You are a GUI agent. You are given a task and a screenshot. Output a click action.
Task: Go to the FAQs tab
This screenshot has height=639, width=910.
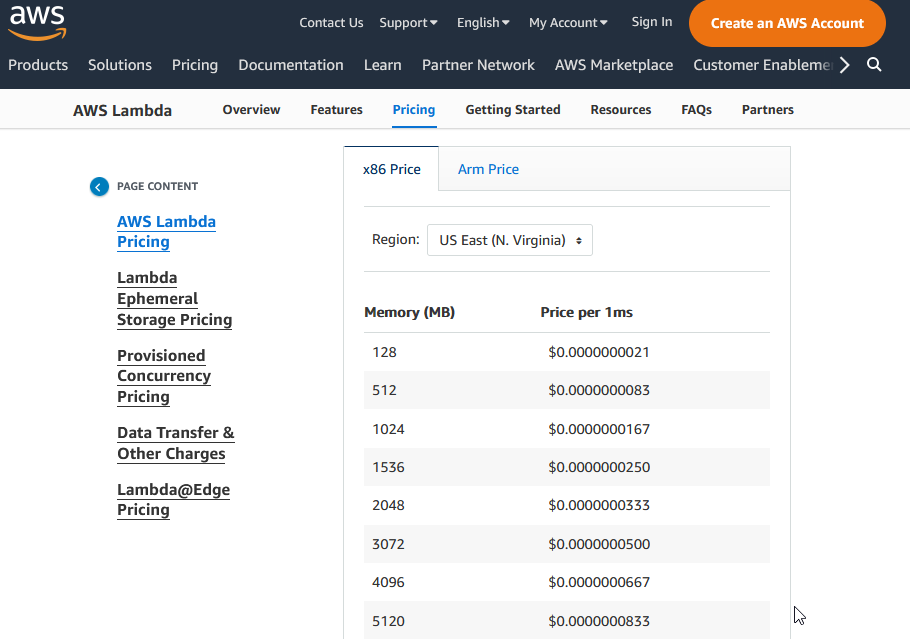pyautogui.click(x=696, y=110)
